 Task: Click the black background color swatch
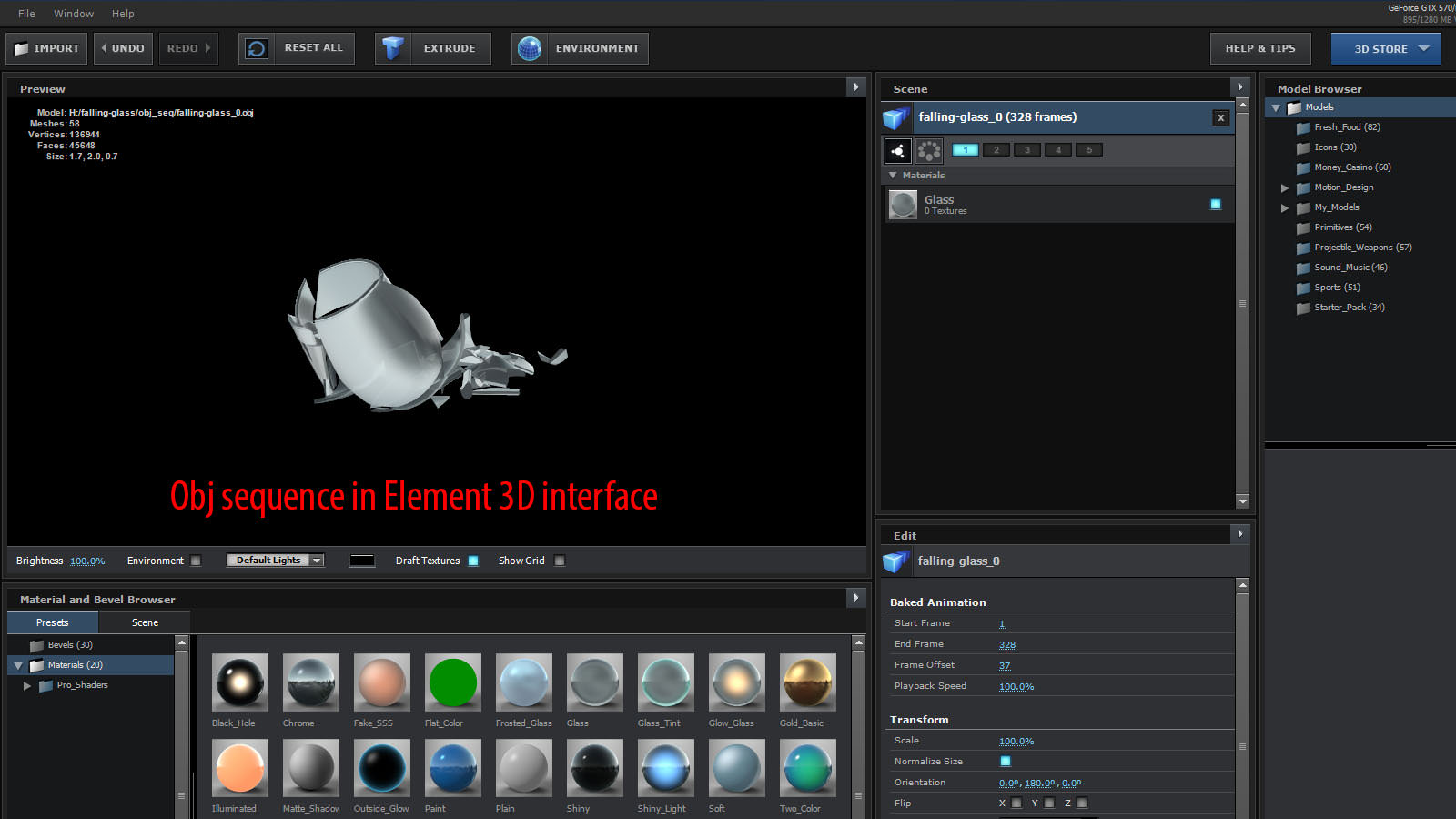pos(362,561)
